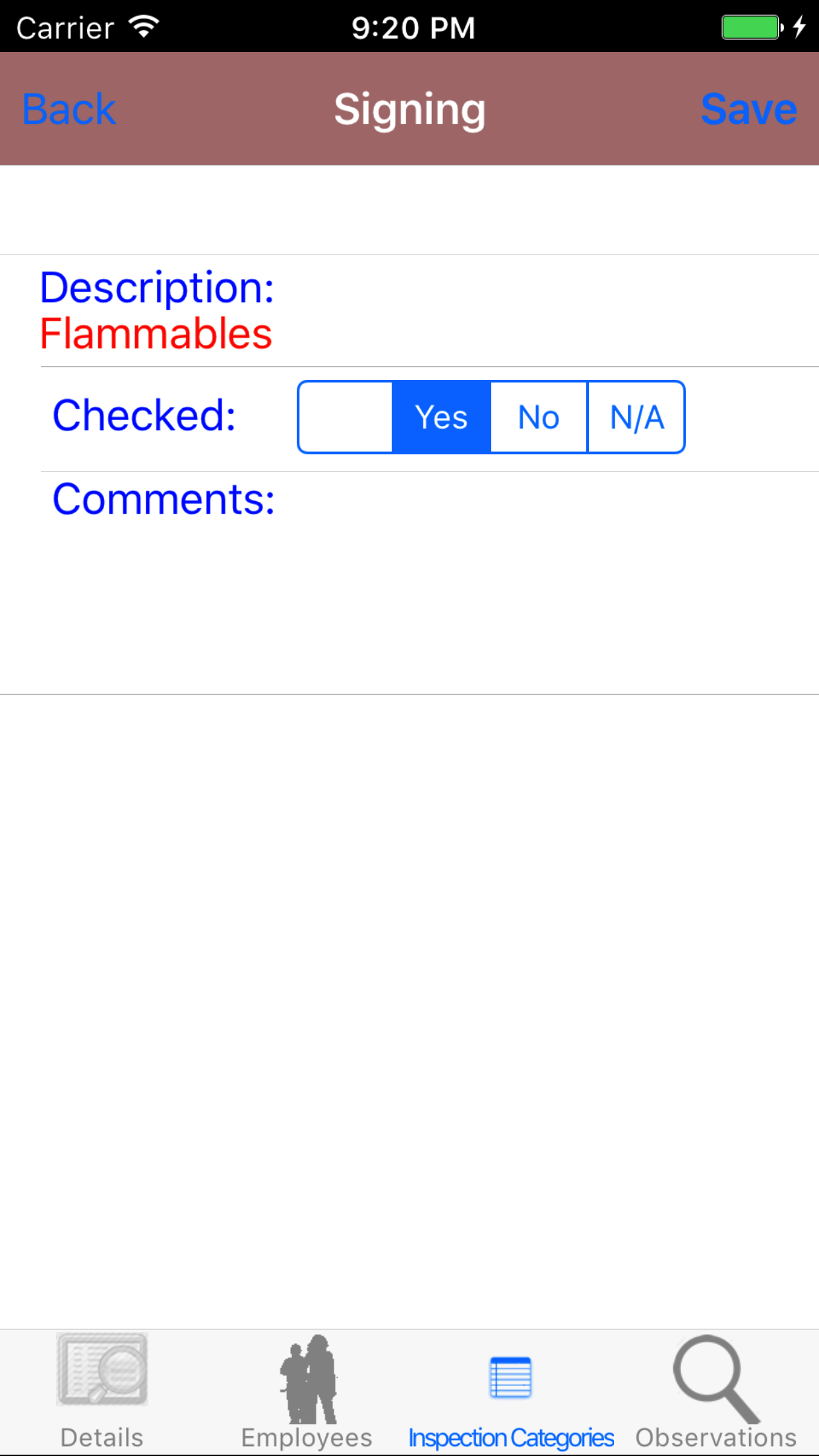
Task: Choose N/A in the Checked control
Action: pyautogui.click(x=636, y=417)
